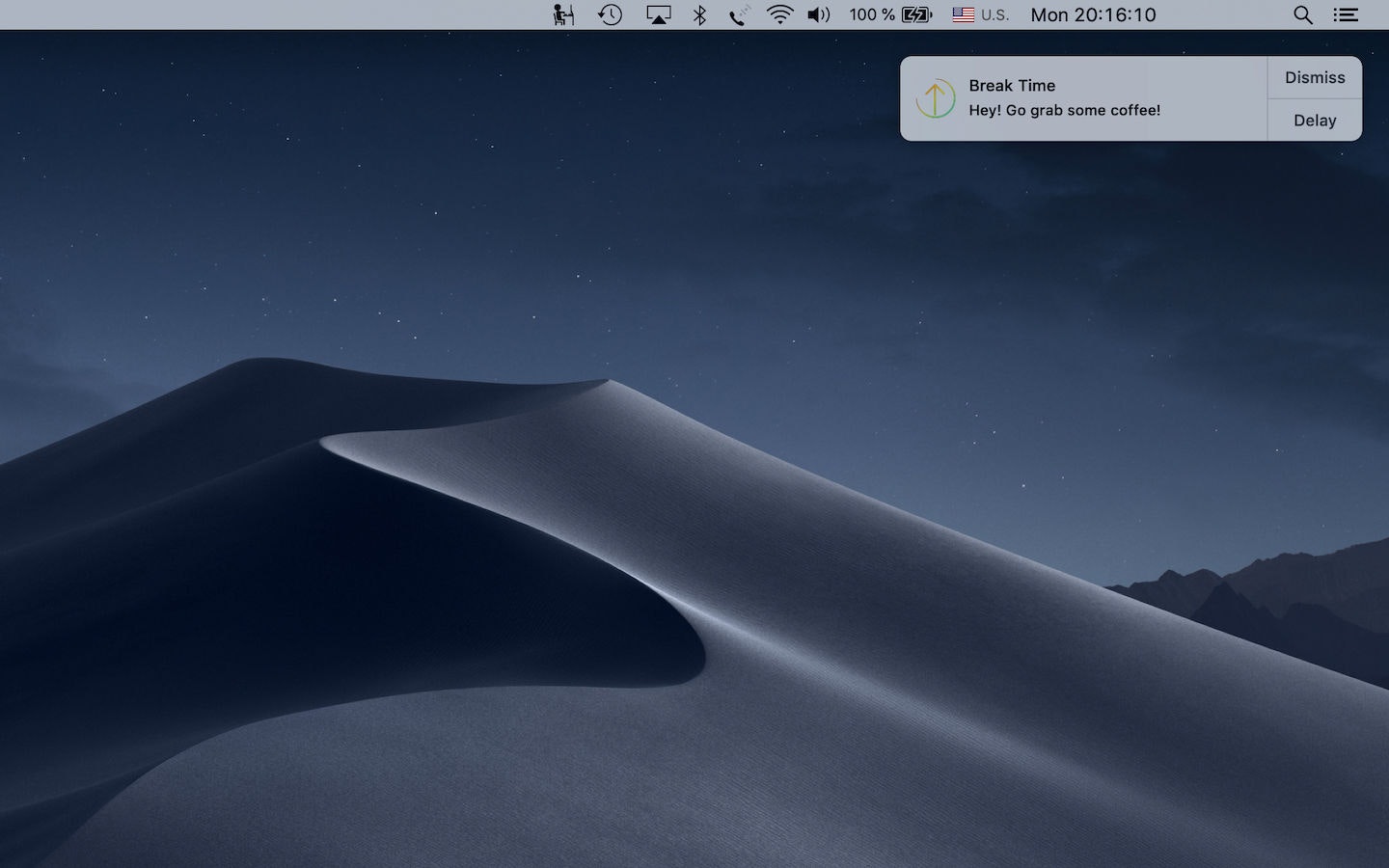This screenshot has width=1389, height=868.
Task: Dismiss the Break Time notification
Action: (1315, 77)
